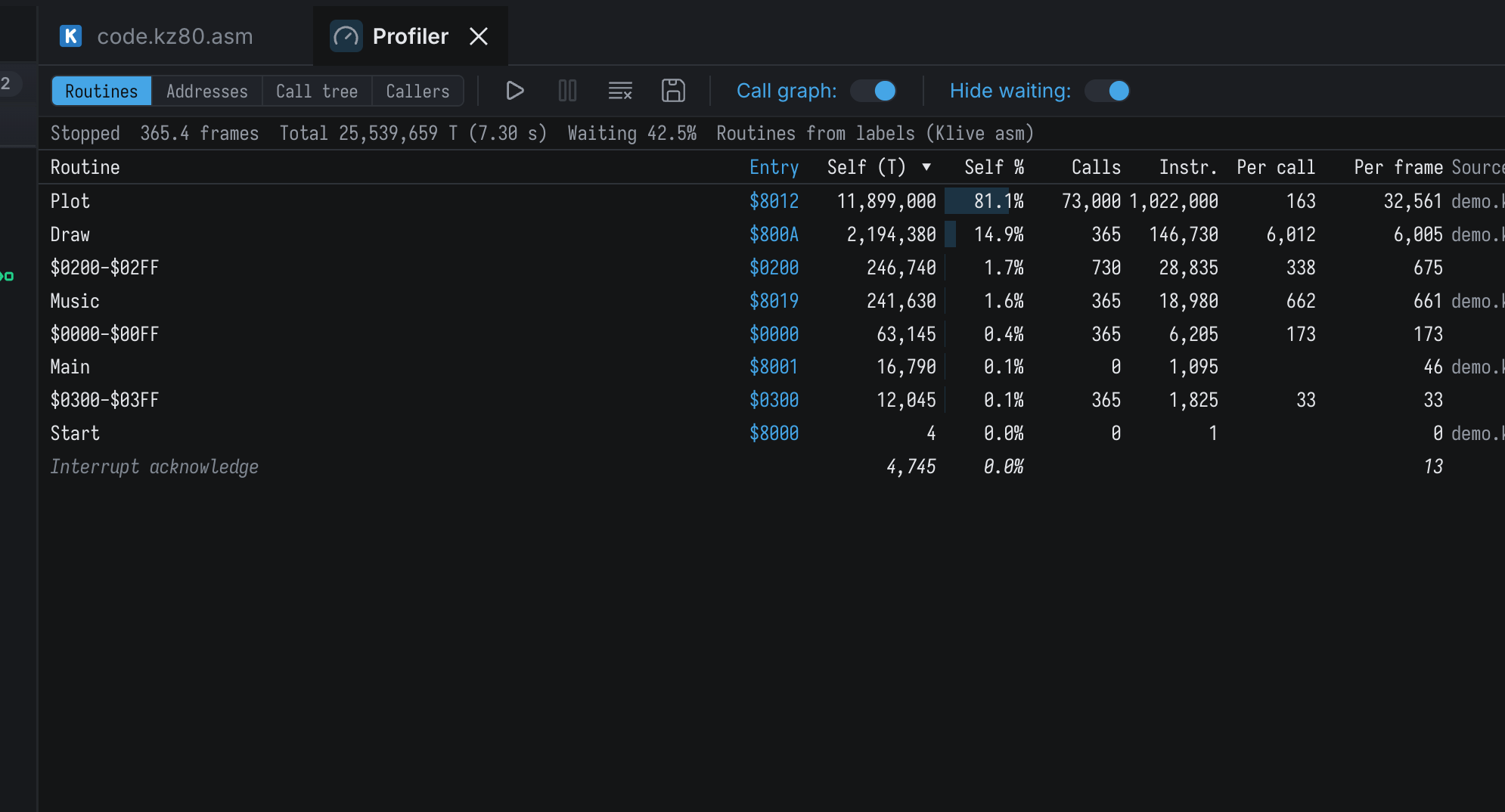Click the Calls value 73,000

coord(1091,201)
